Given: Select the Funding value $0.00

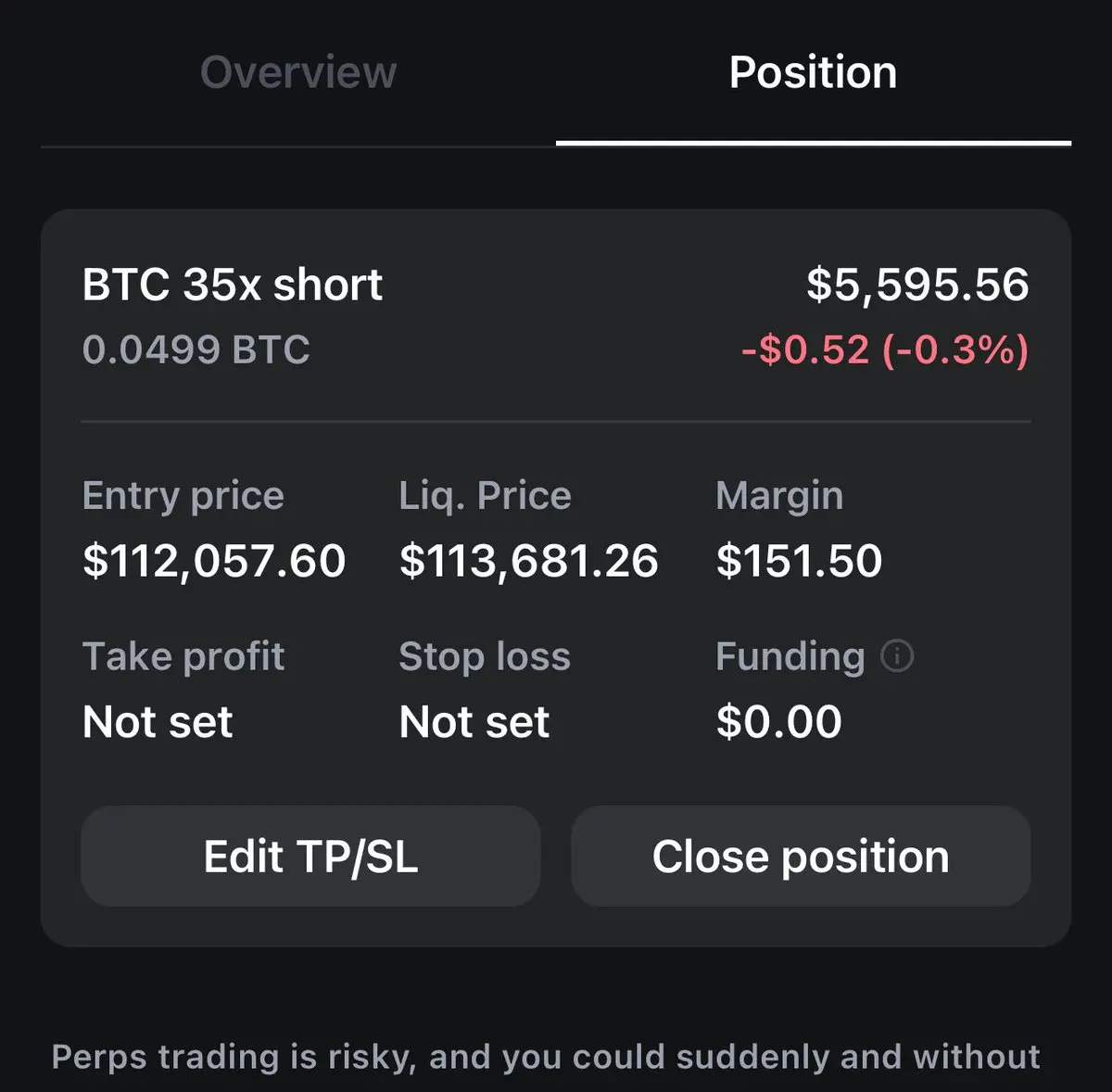Looking at the screenshot, I should click(x=778, y=721).
